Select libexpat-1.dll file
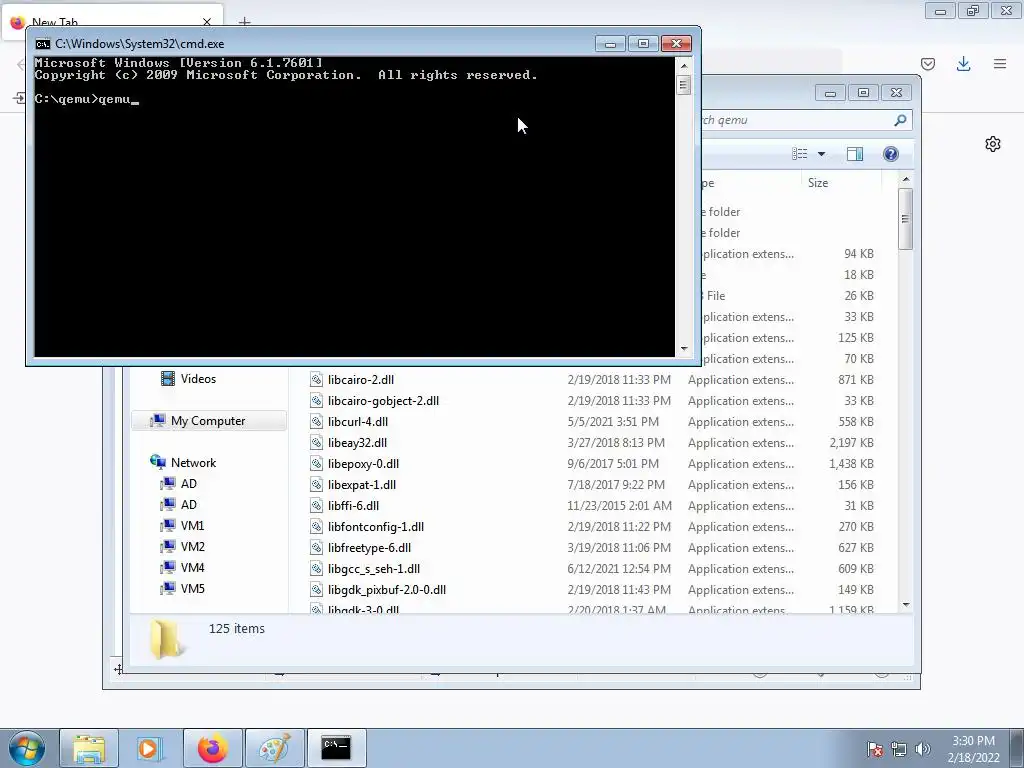This screenshot has width=1024, height=768. click(x=362, y=485)
